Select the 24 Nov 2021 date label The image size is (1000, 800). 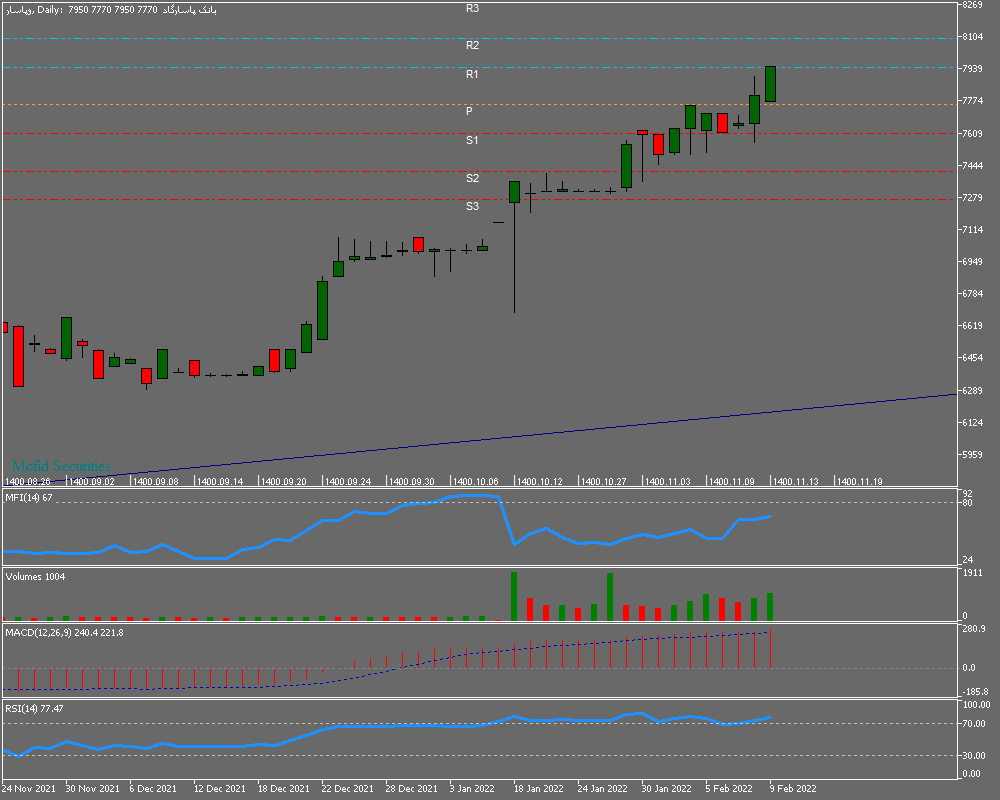28,789
